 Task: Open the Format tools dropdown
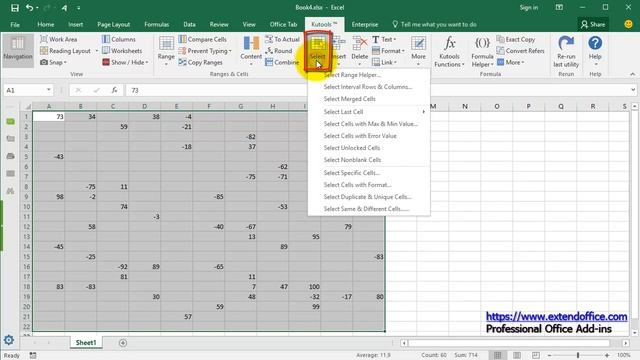[x=388, y=51]
